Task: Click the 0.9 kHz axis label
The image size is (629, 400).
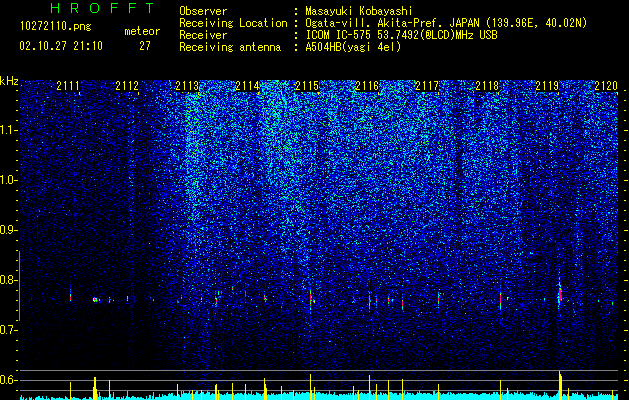Action: coord(9,230)
